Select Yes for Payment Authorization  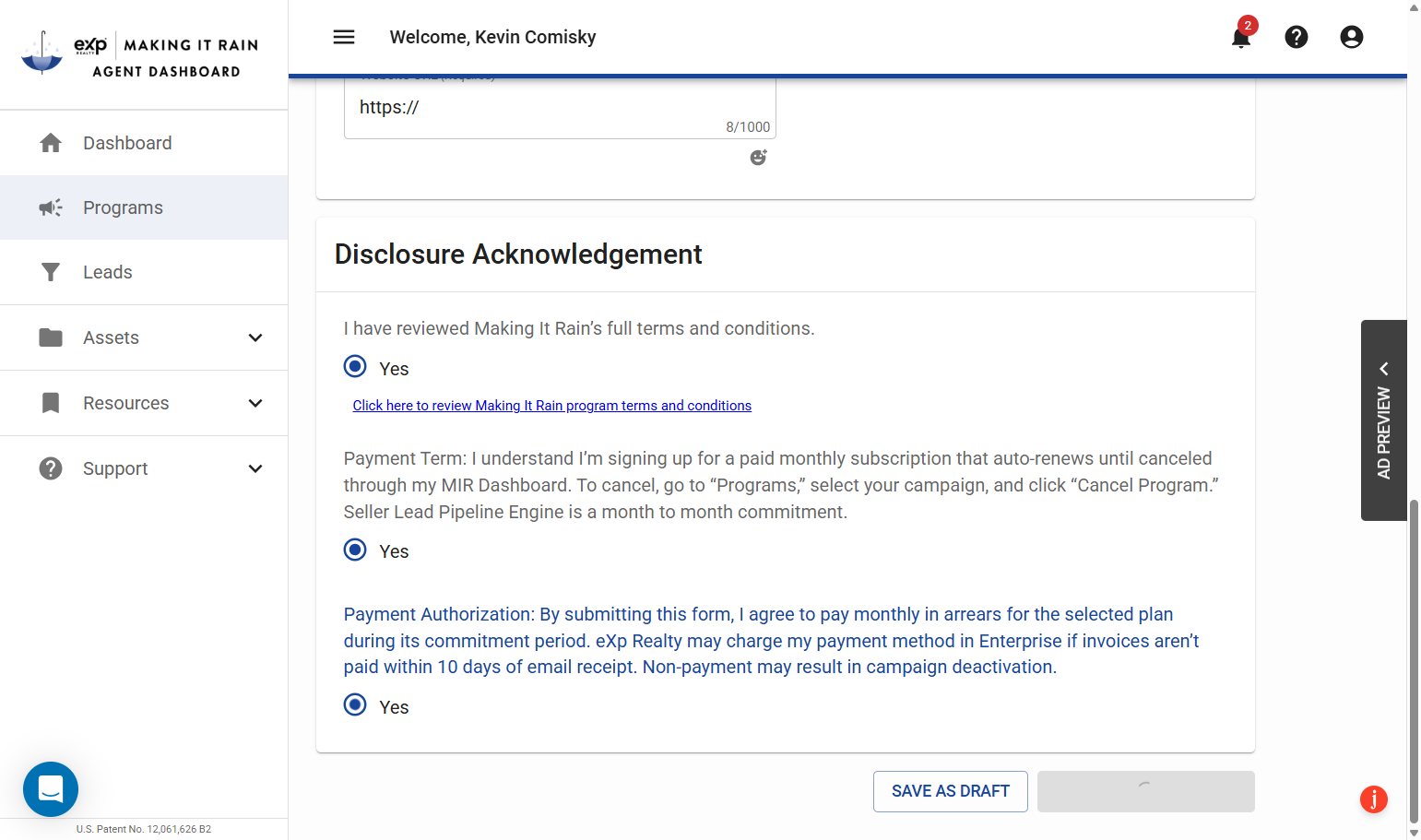click(x=355, y=705)
